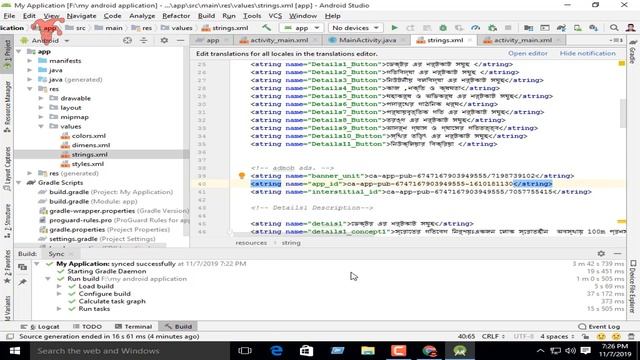This screenshot has width=640, height=360.
Task: Click the resources breadcrumb below editor
Action: (x=251, y=243)
